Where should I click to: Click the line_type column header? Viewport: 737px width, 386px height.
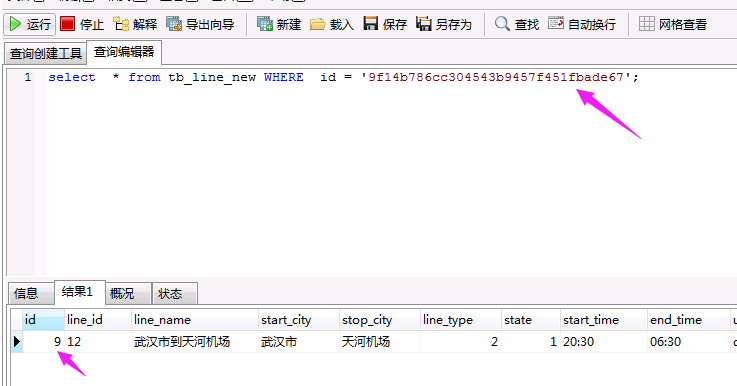[x=461, y=320]
